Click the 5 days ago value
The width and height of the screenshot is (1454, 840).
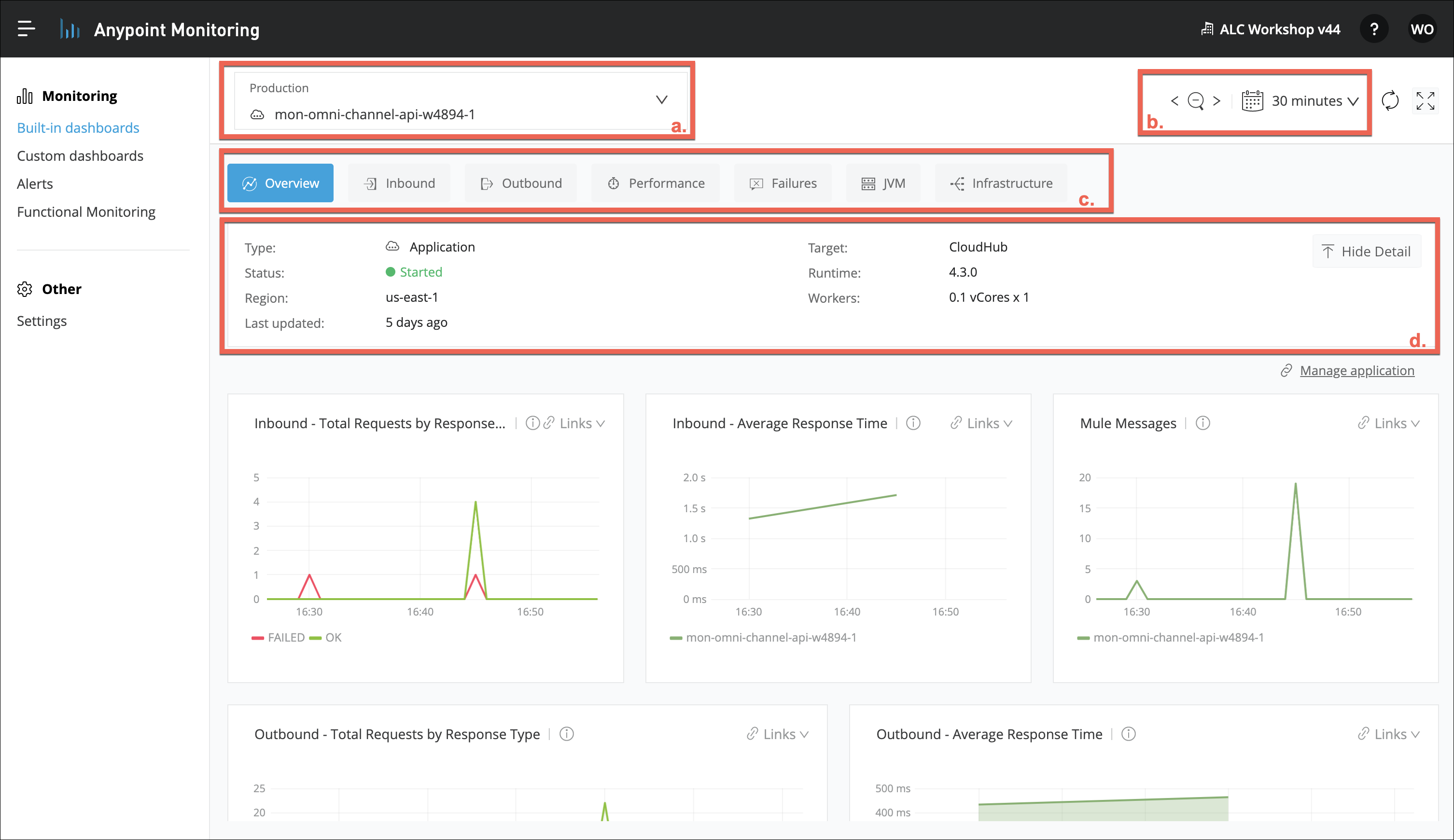[417, 322]
